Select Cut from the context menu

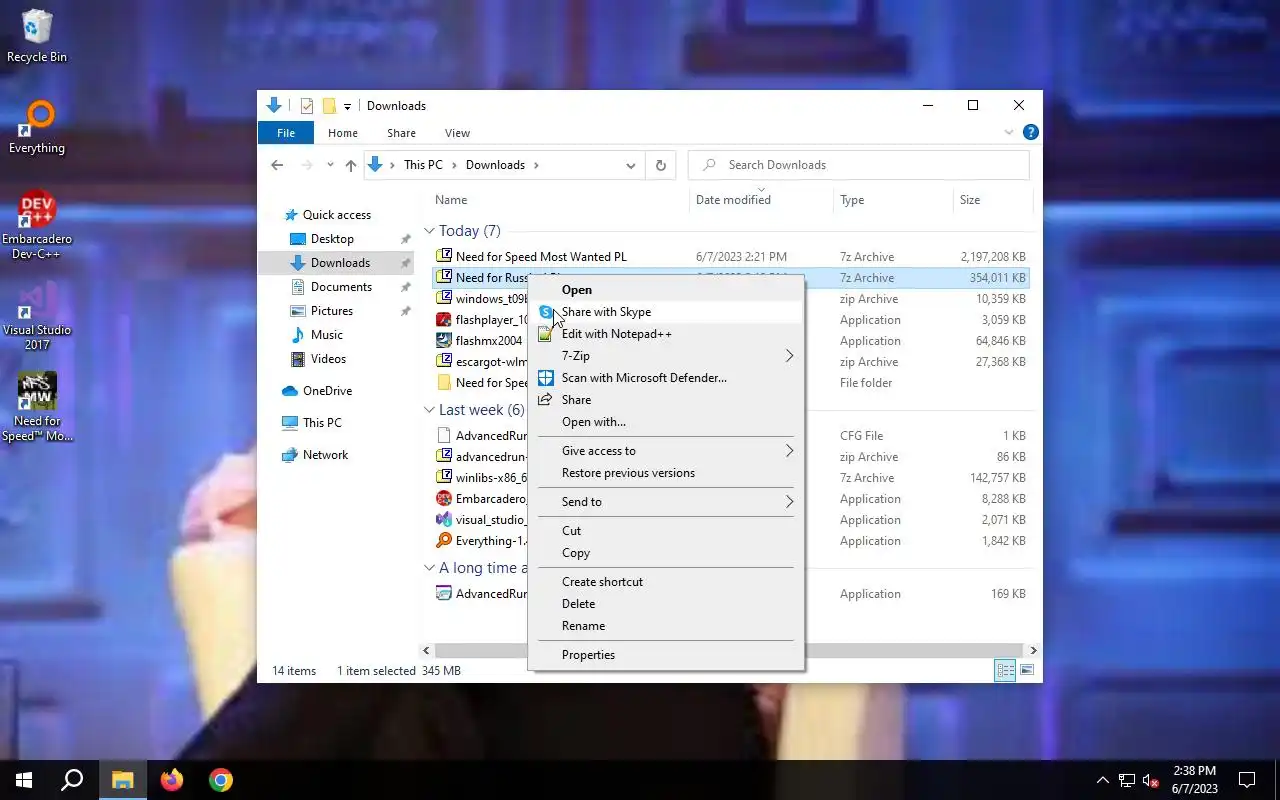click(665, 531)
